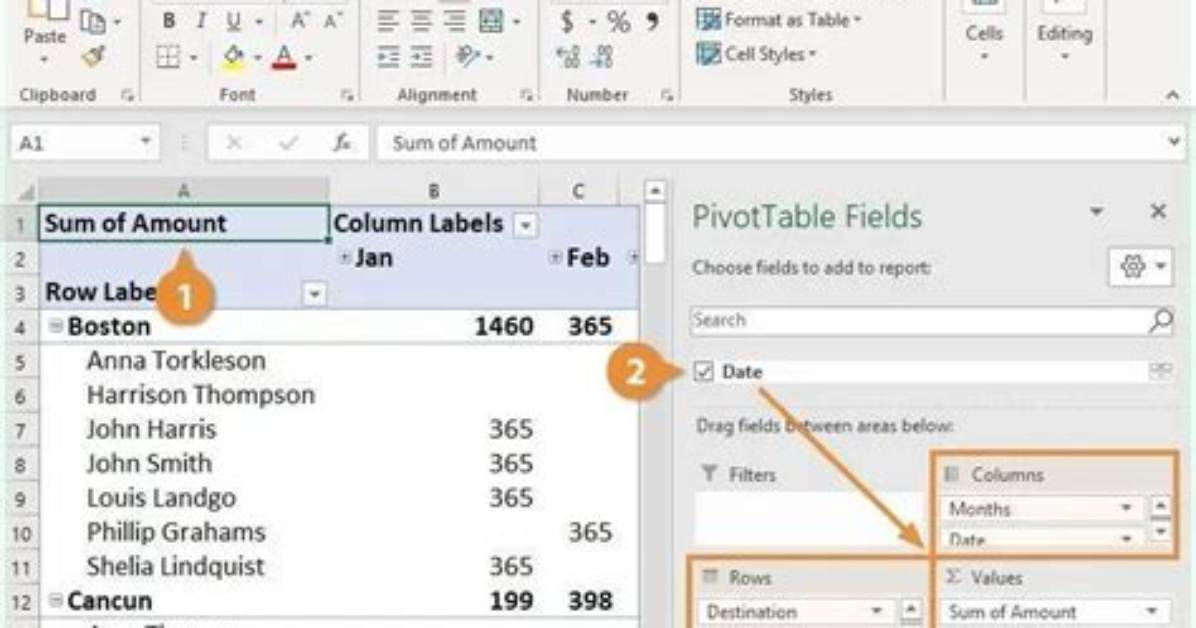The width and height of the screenshot is (1196, 628).
Task: Open the Editing group menu
Action: click(1064, 32)
